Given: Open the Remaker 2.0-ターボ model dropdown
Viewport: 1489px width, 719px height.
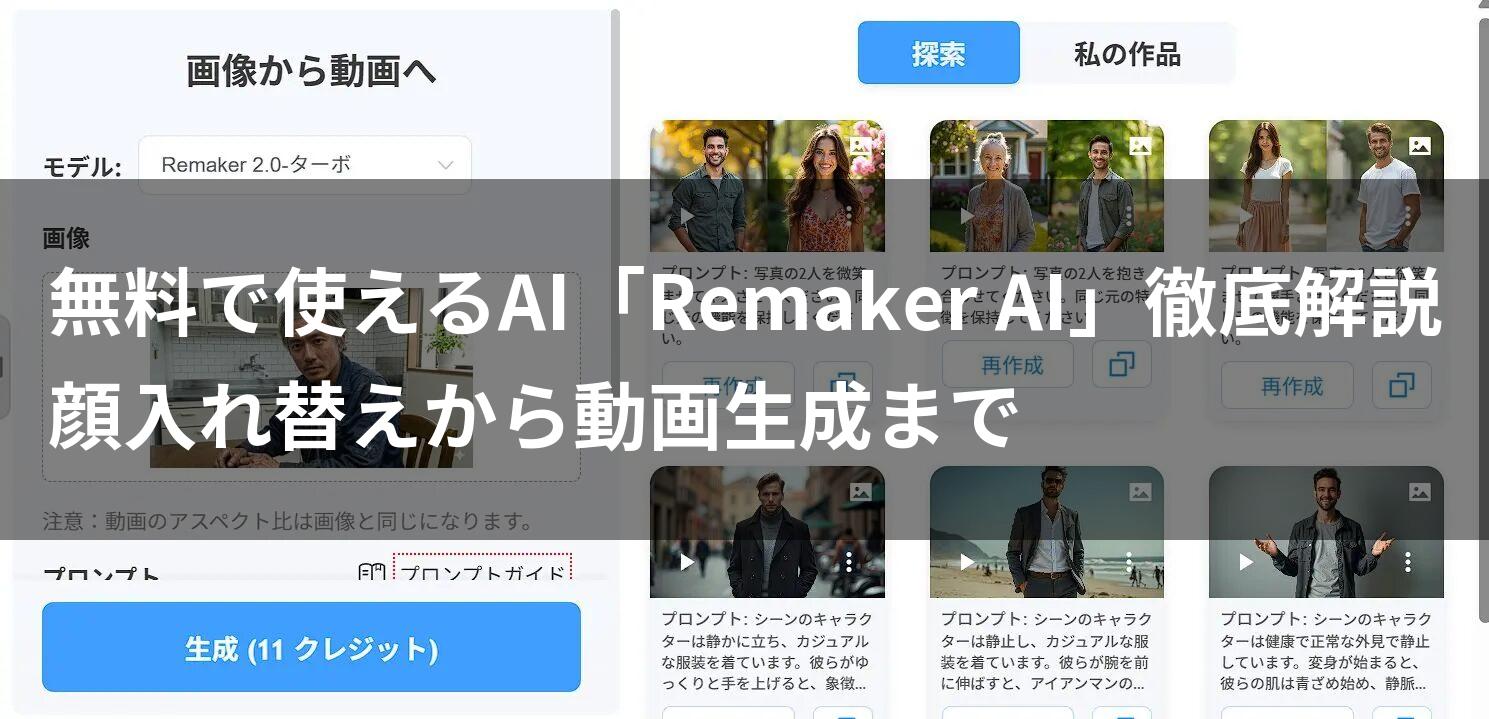Looking at the screenshot, I should (x=304, y=165).
